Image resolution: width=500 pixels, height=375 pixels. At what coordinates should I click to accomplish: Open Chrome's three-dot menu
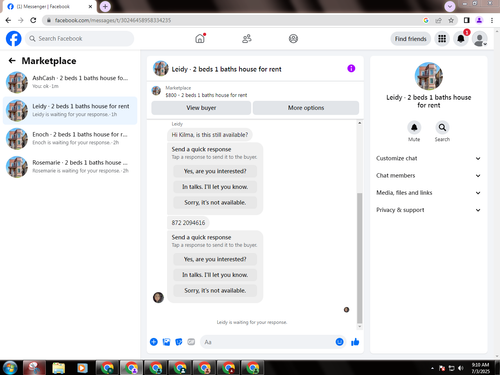click(x=492, y=20)
